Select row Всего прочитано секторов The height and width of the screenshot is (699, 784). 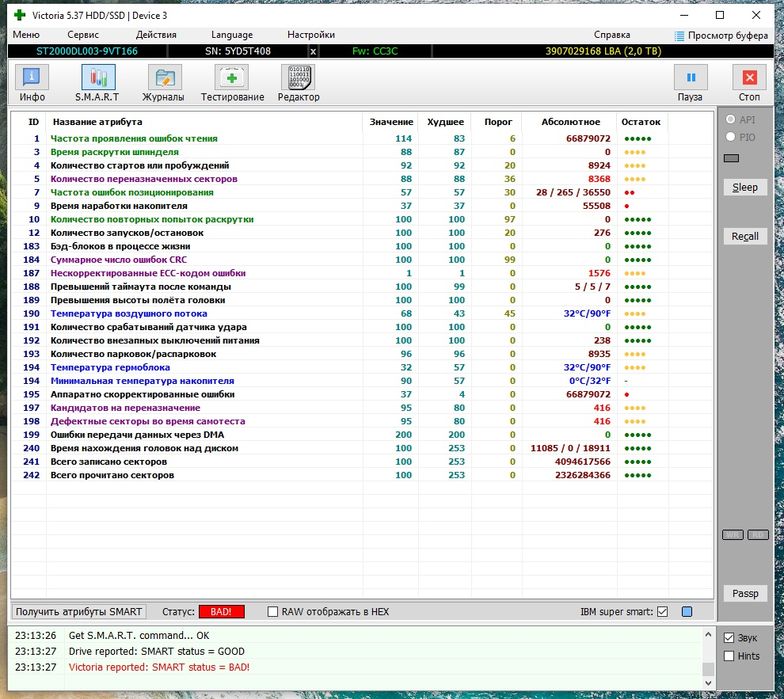(x=362, y=475)
